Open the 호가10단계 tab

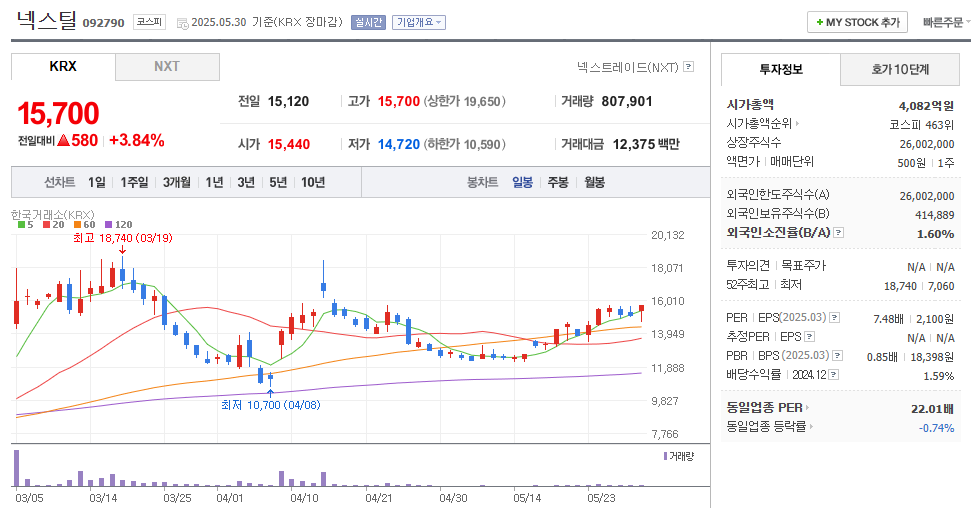coord(900,69)
